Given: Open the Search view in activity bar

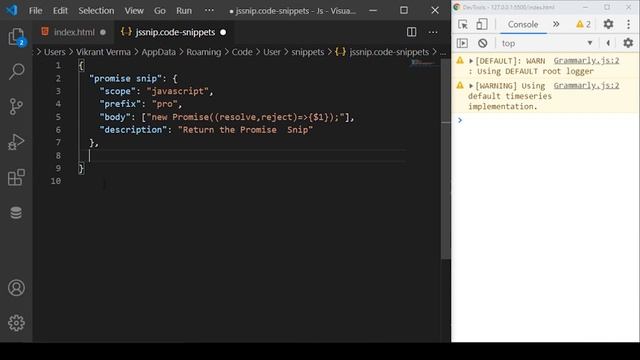Looking at the screenshot, I should (16, 71).
